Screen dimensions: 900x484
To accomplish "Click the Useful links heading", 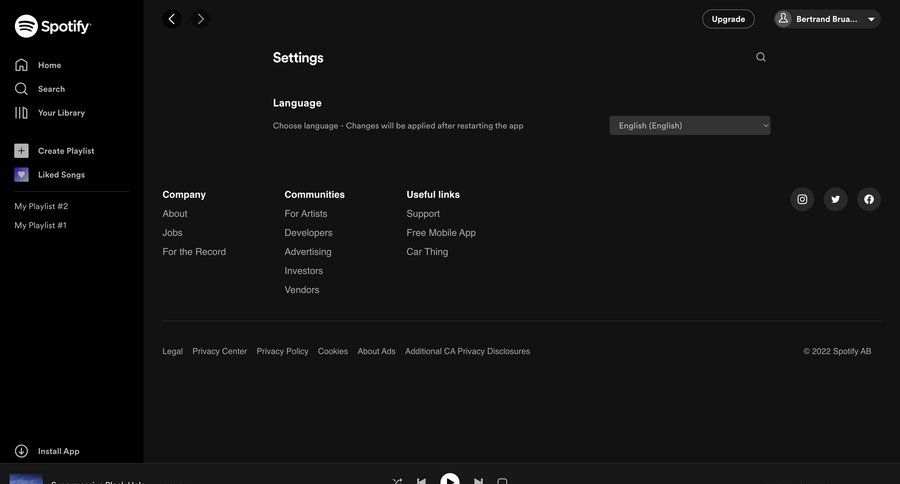I will tap(433, 195).
